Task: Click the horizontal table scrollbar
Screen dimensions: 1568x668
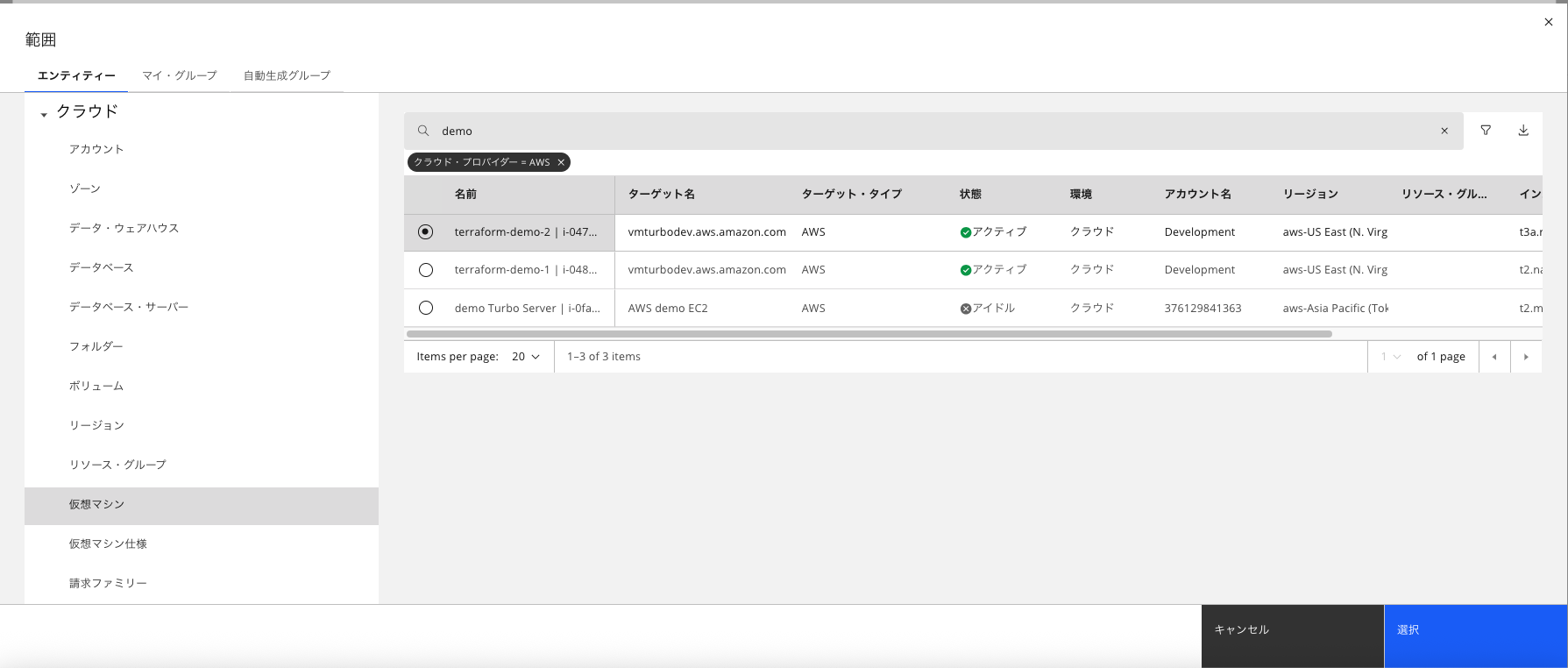Action: coord(868,334)
